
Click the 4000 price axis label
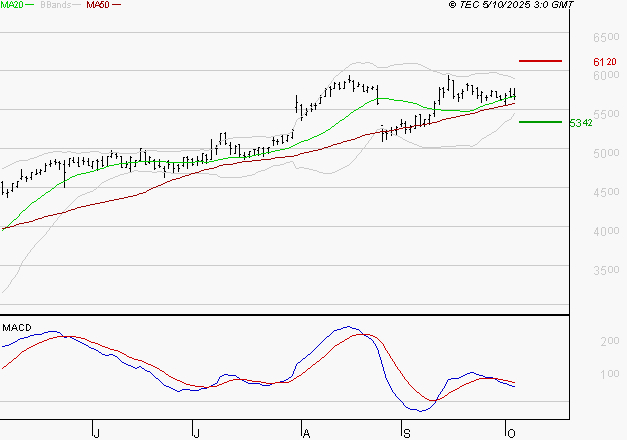pos(606,231)
